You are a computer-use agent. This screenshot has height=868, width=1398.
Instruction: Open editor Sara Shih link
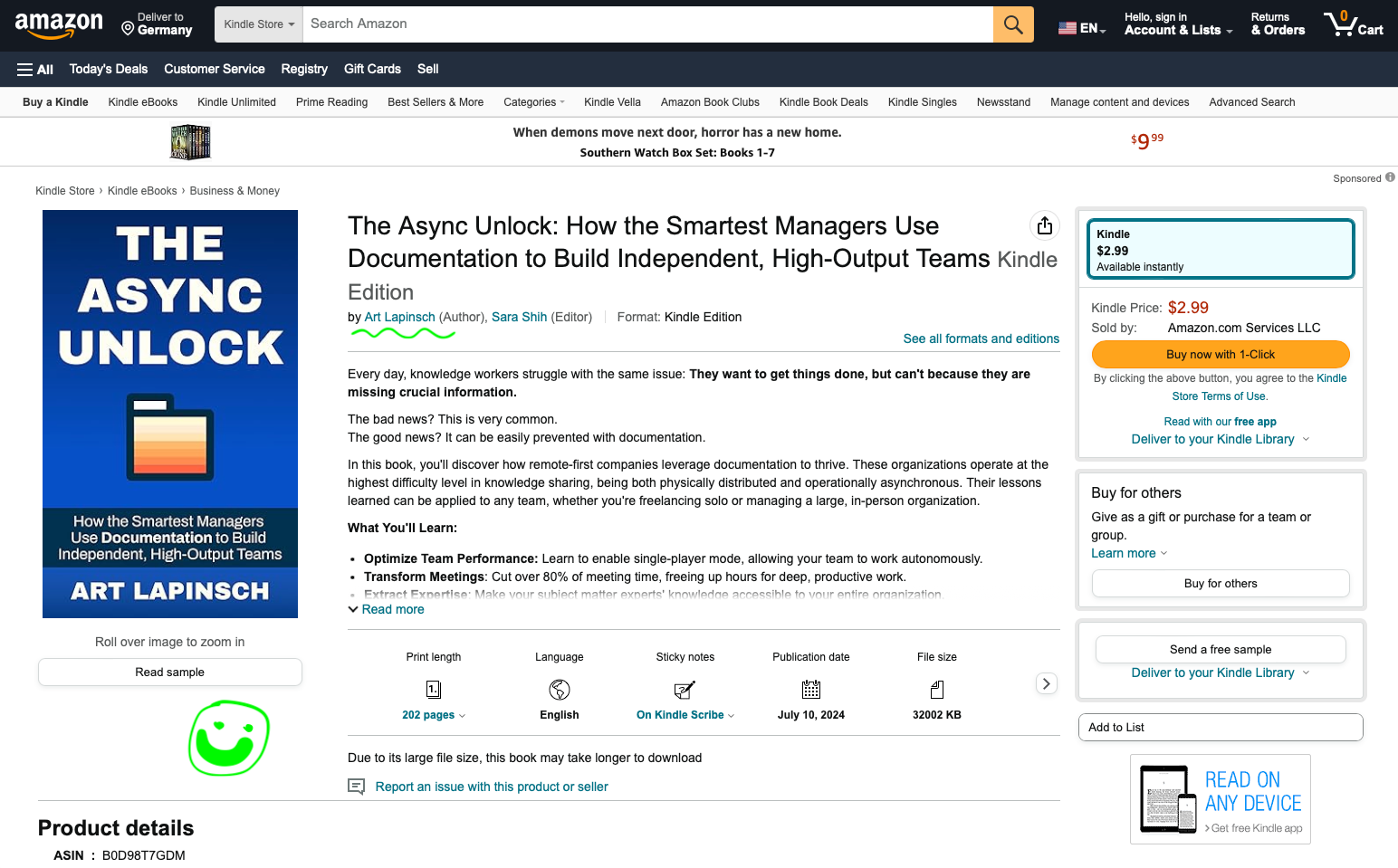520,317
